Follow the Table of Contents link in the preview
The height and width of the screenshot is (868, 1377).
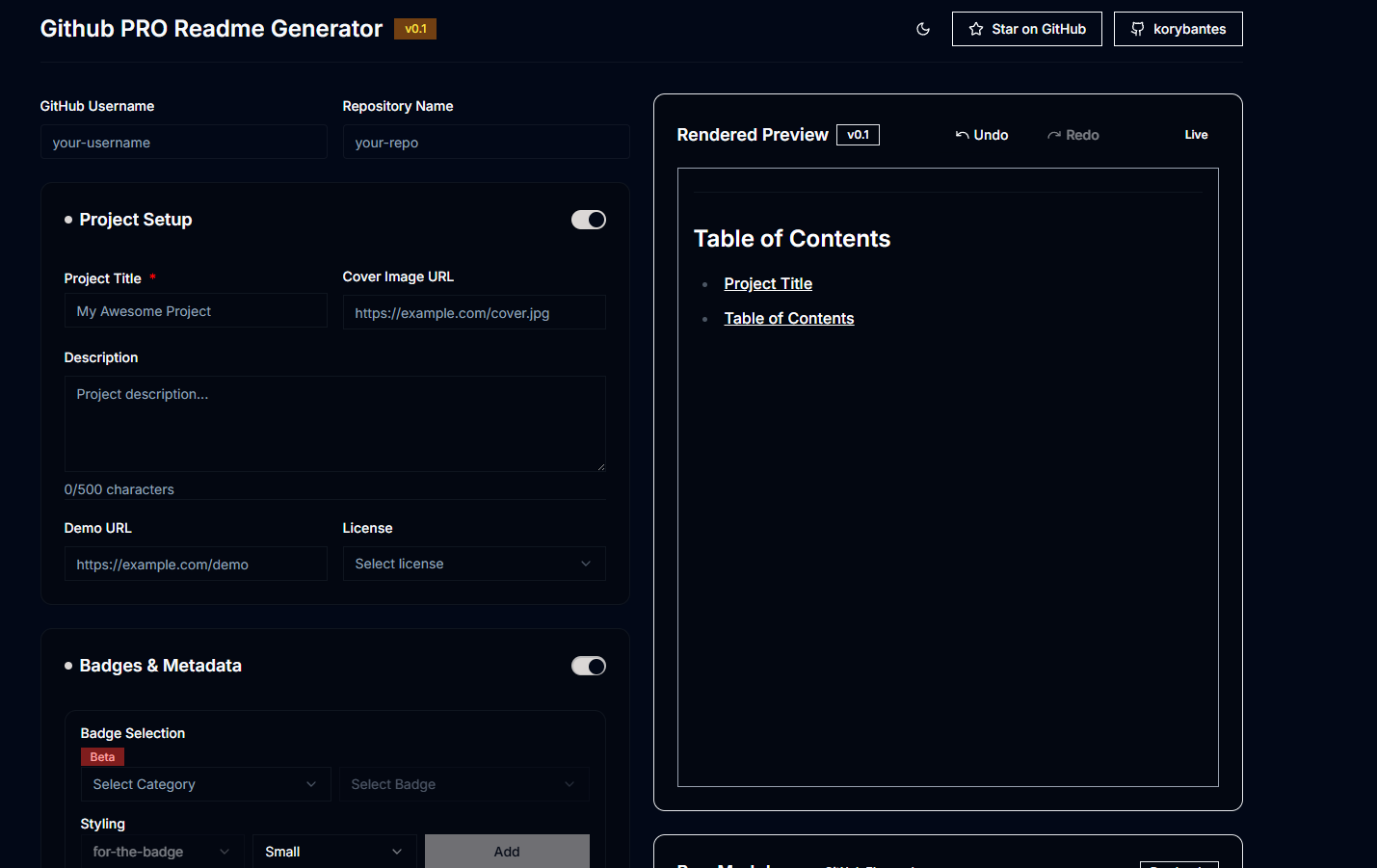tap(789, 318)
